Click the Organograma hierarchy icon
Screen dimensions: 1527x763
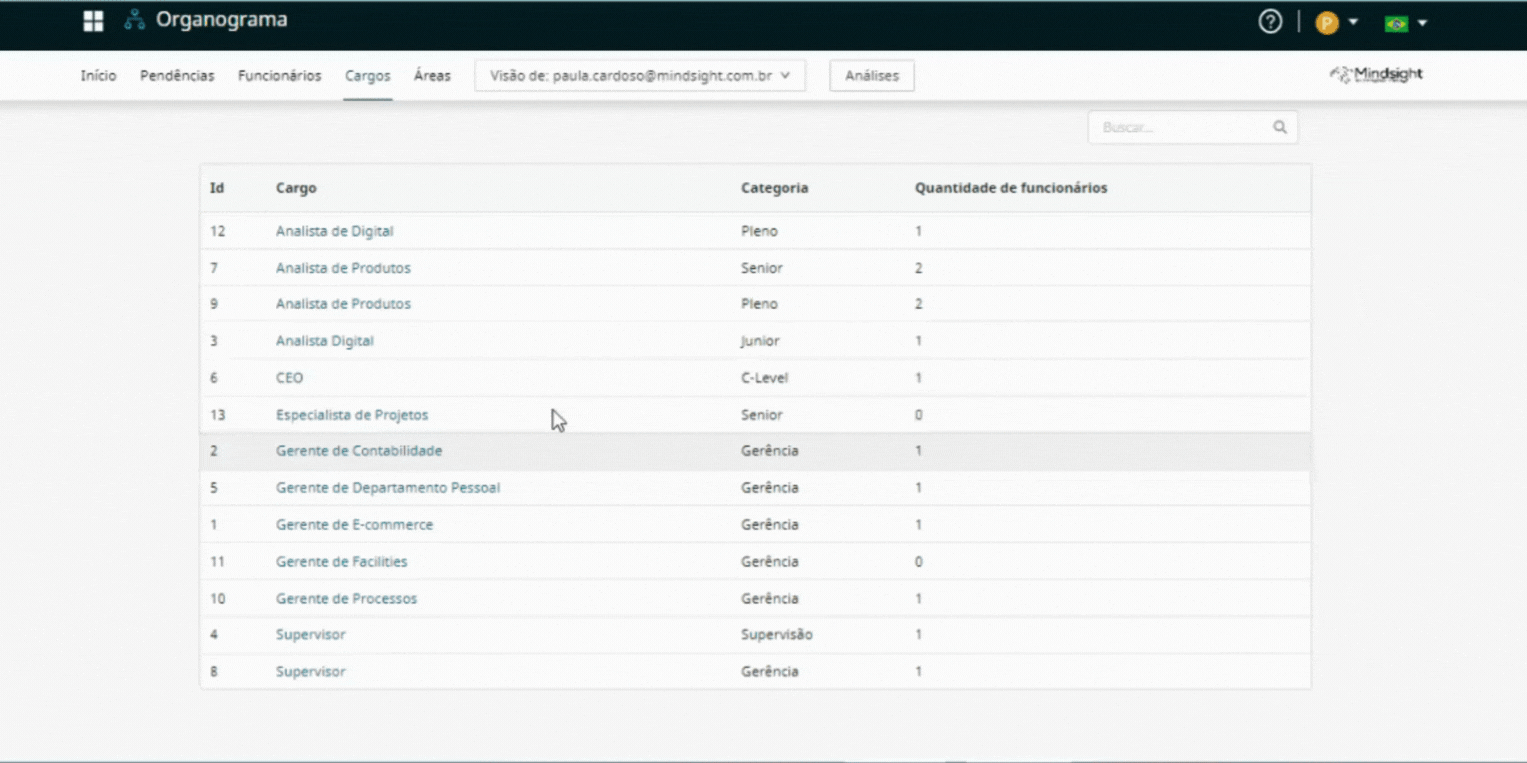135,21
